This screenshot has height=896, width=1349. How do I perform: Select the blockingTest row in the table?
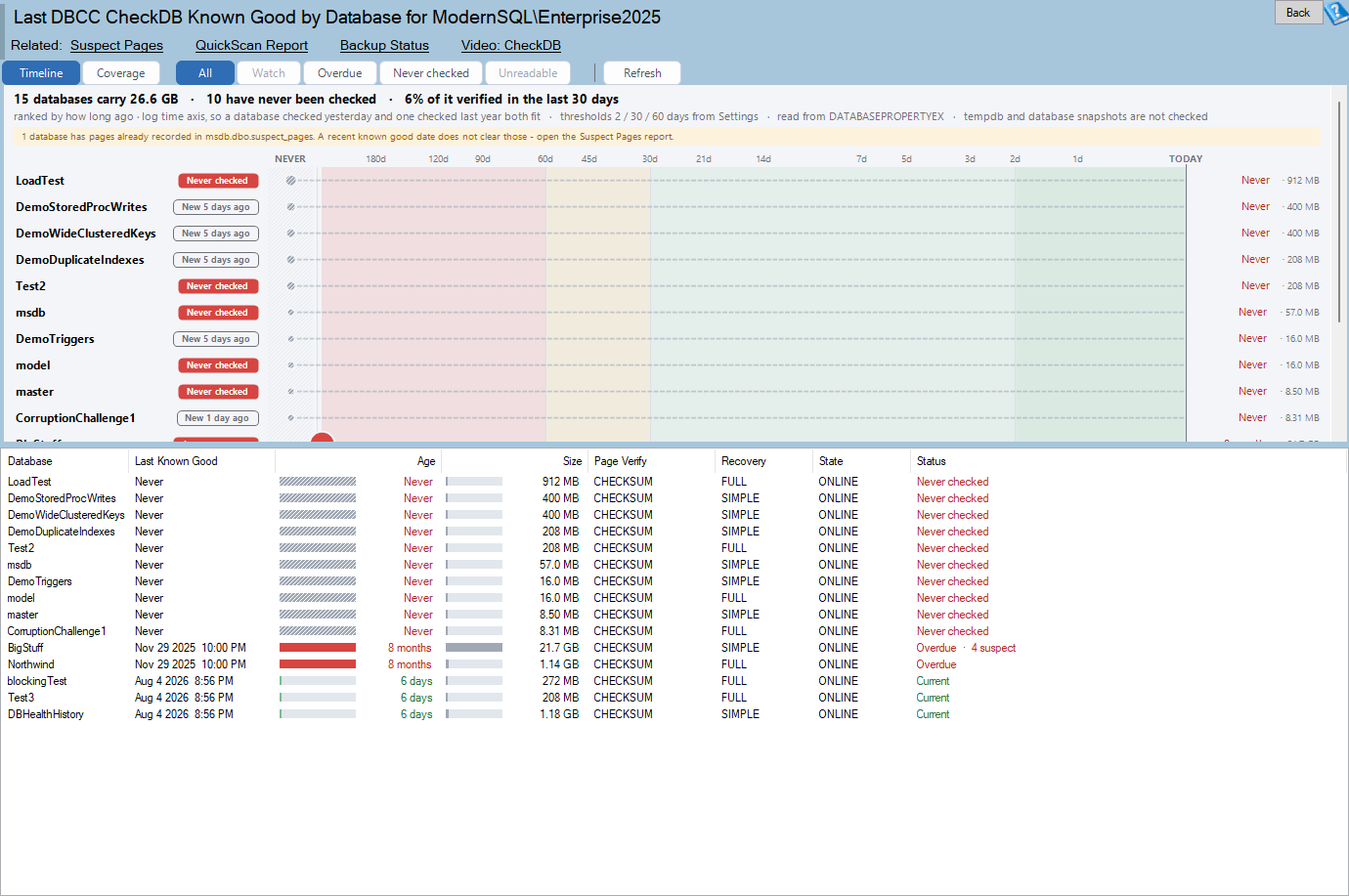click(x=674, y=681)
